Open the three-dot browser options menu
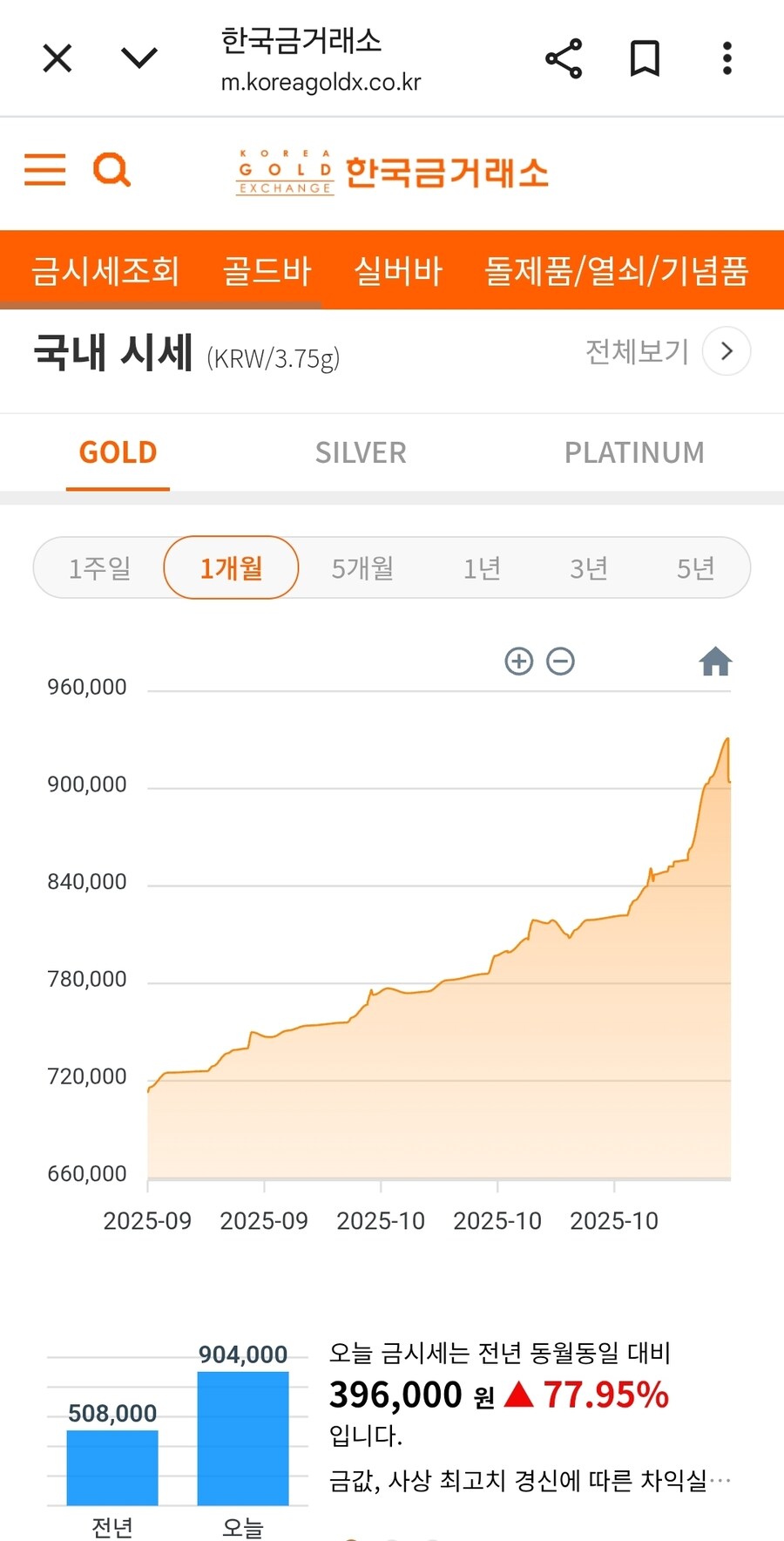The height and width of the screenshot is (1541, 784). pos(727,58)
